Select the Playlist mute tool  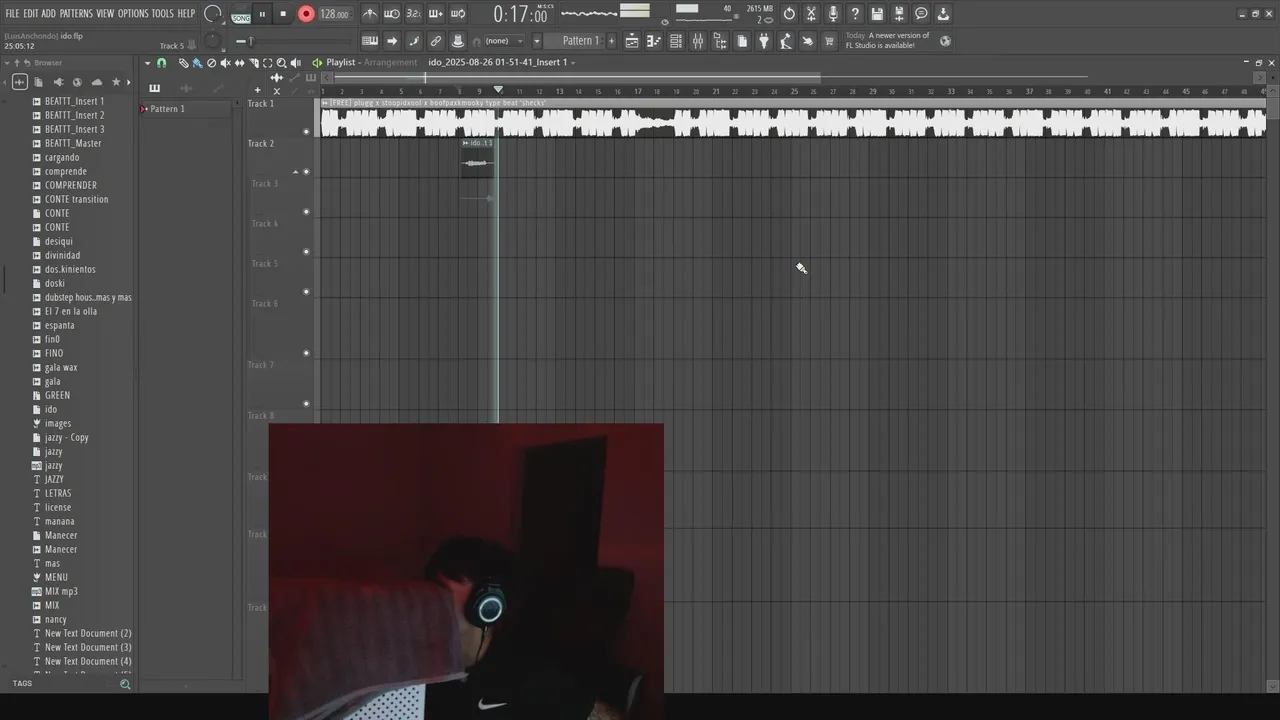point(225,63)
